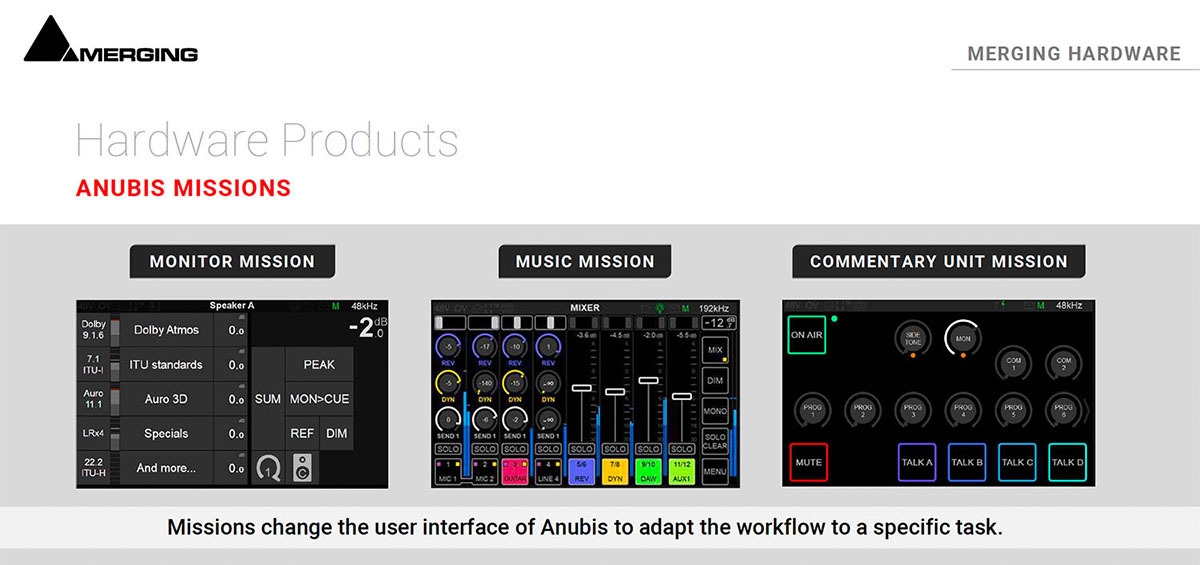
Task: Click the 9/10 DAW channel fader handle
Action: [x=648, y=380]
